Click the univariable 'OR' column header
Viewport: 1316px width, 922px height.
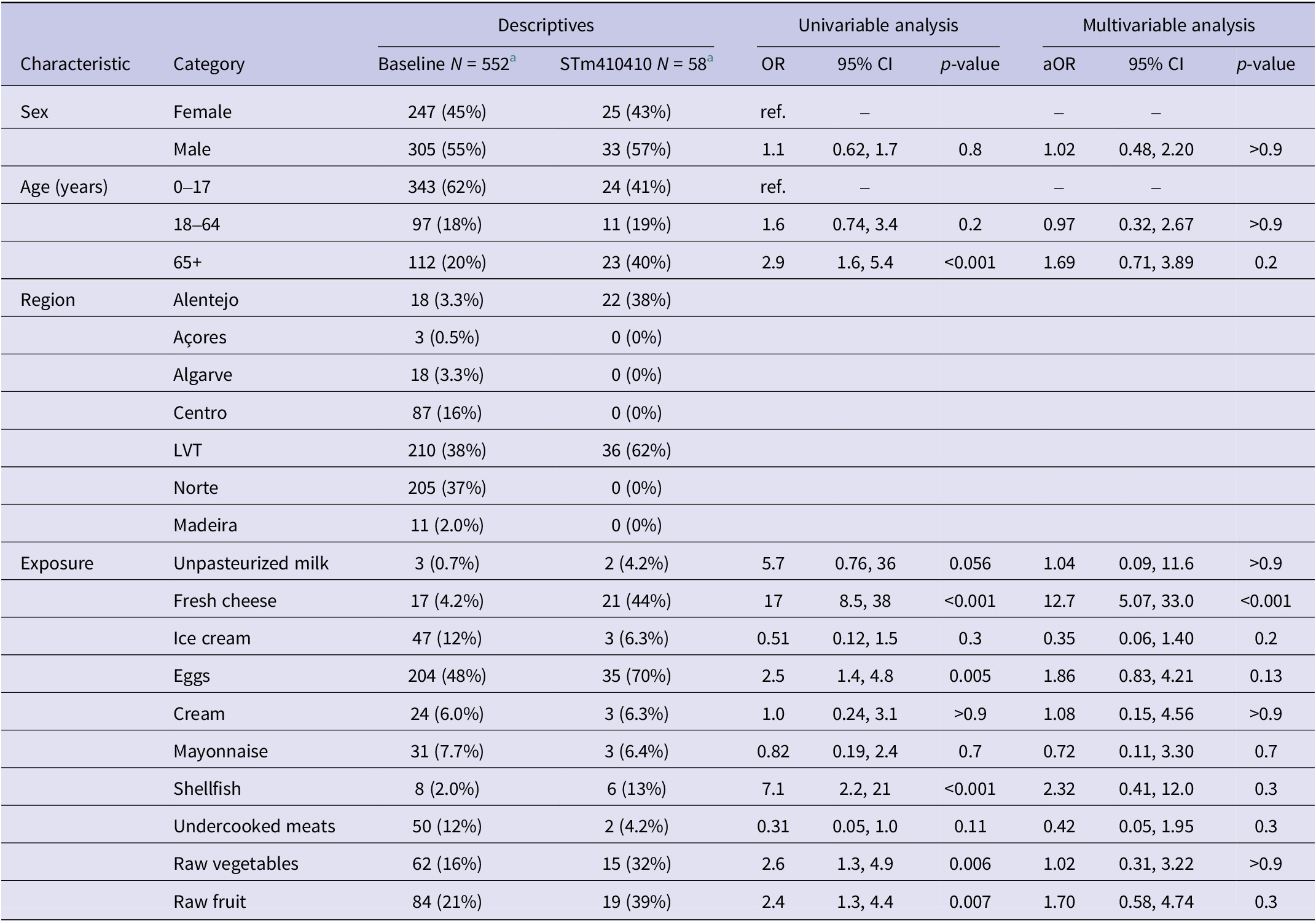773,64
